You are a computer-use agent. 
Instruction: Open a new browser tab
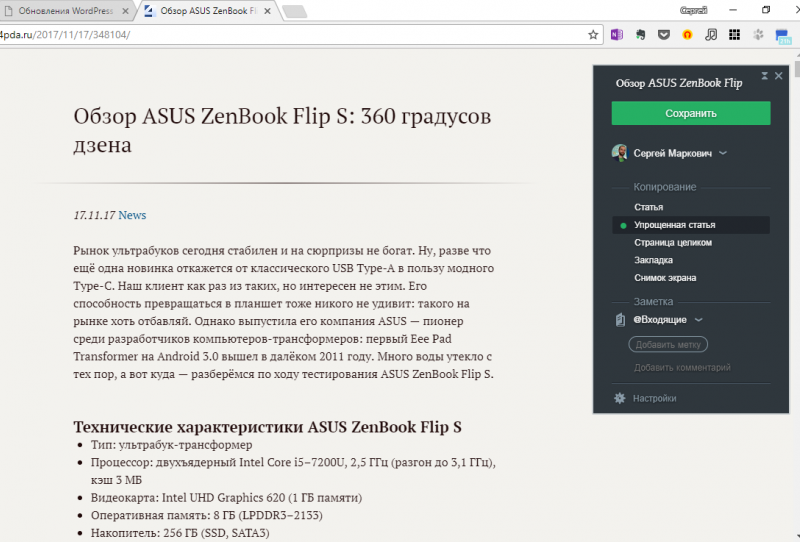(x=294, y=12)
